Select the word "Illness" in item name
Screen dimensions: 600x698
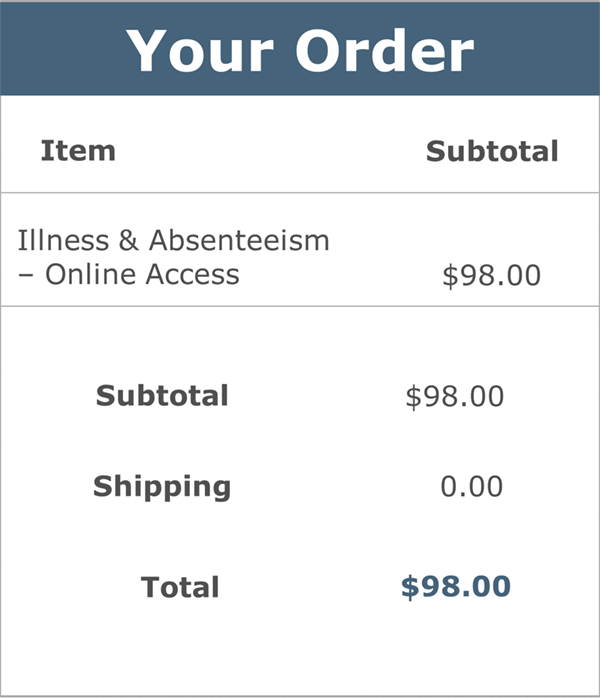click(64, 240)
